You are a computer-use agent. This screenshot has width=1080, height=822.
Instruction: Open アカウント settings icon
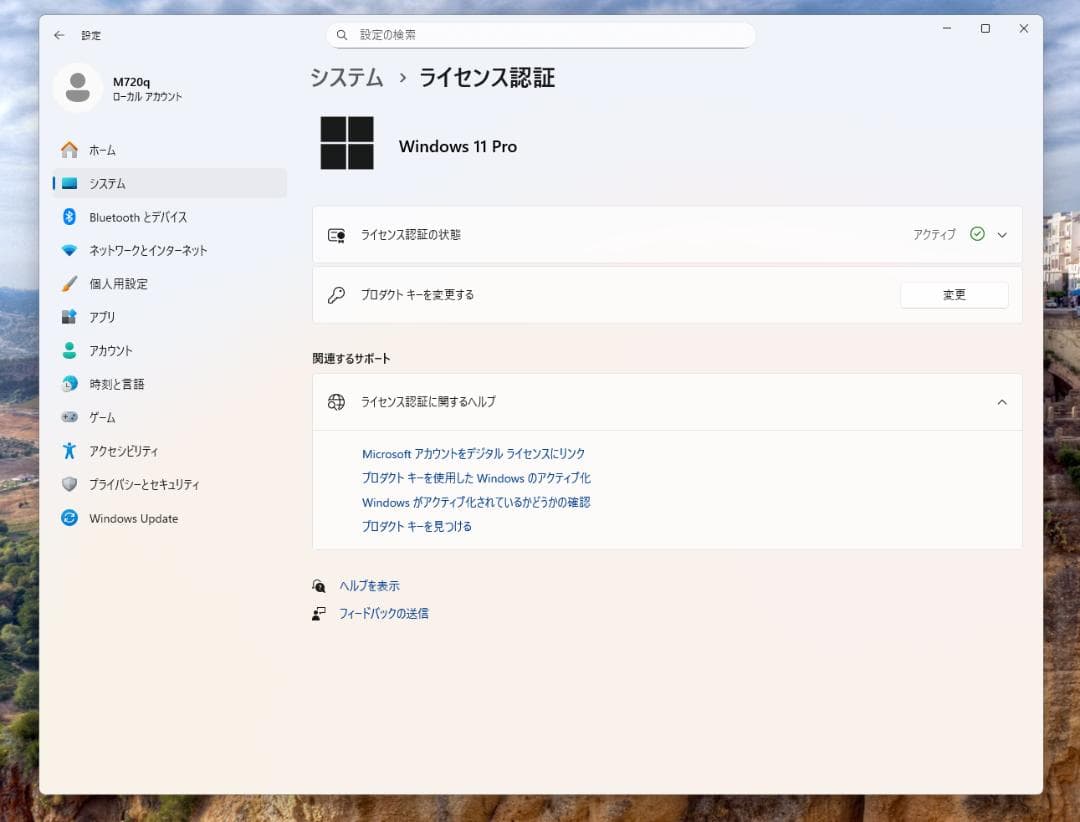pos(68,350)
